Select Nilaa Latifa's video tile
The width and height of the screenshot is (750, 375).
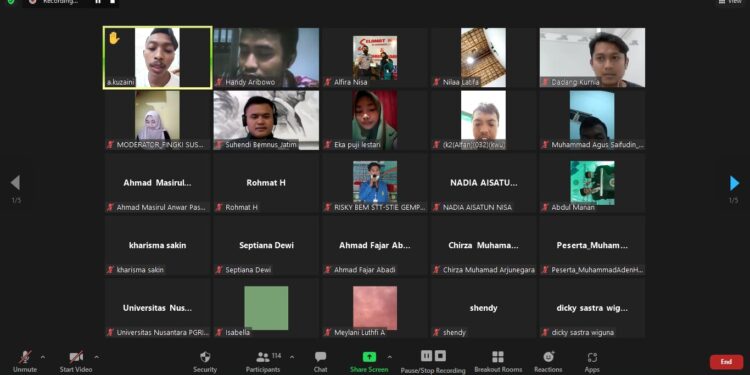(x=484, y=57)
